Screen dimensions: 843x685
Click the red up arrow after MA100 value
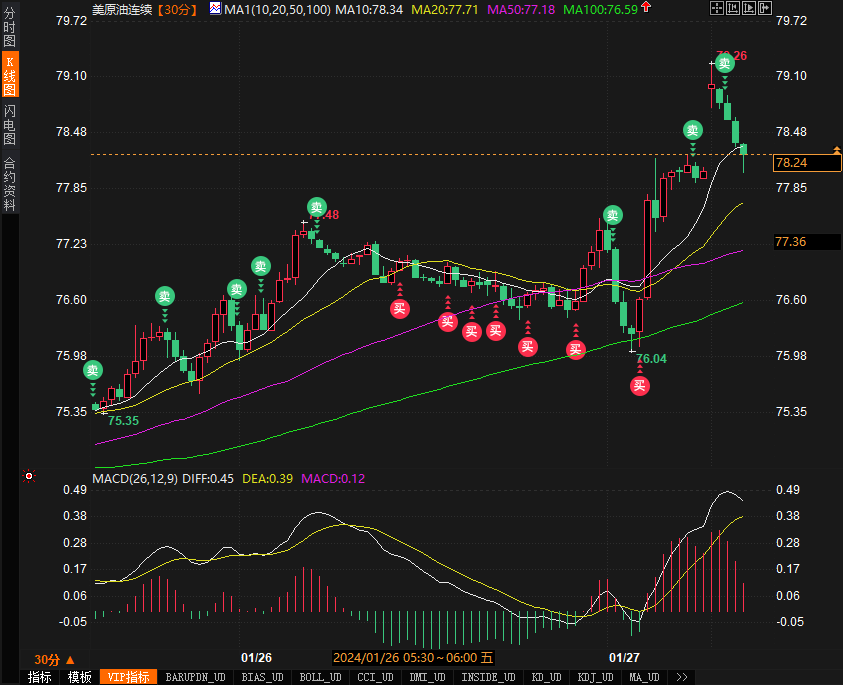click(646, 8)
